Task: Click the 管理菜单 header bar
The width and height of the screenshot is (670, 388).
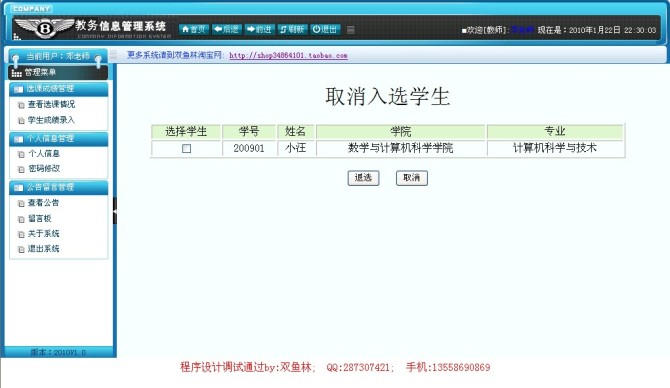Action: click(x=58, y=72)
